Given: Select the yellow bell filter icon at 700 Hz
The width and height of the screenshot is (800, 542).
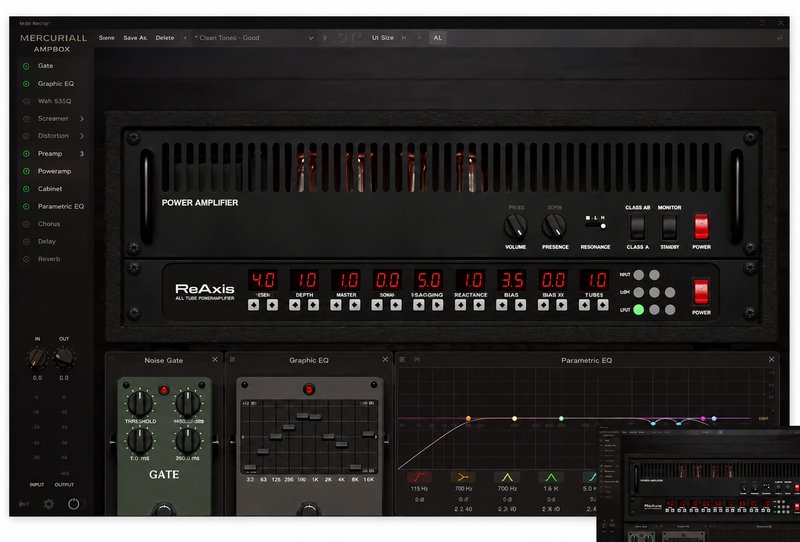Looking at the screenshot, I should pos(507,477).
